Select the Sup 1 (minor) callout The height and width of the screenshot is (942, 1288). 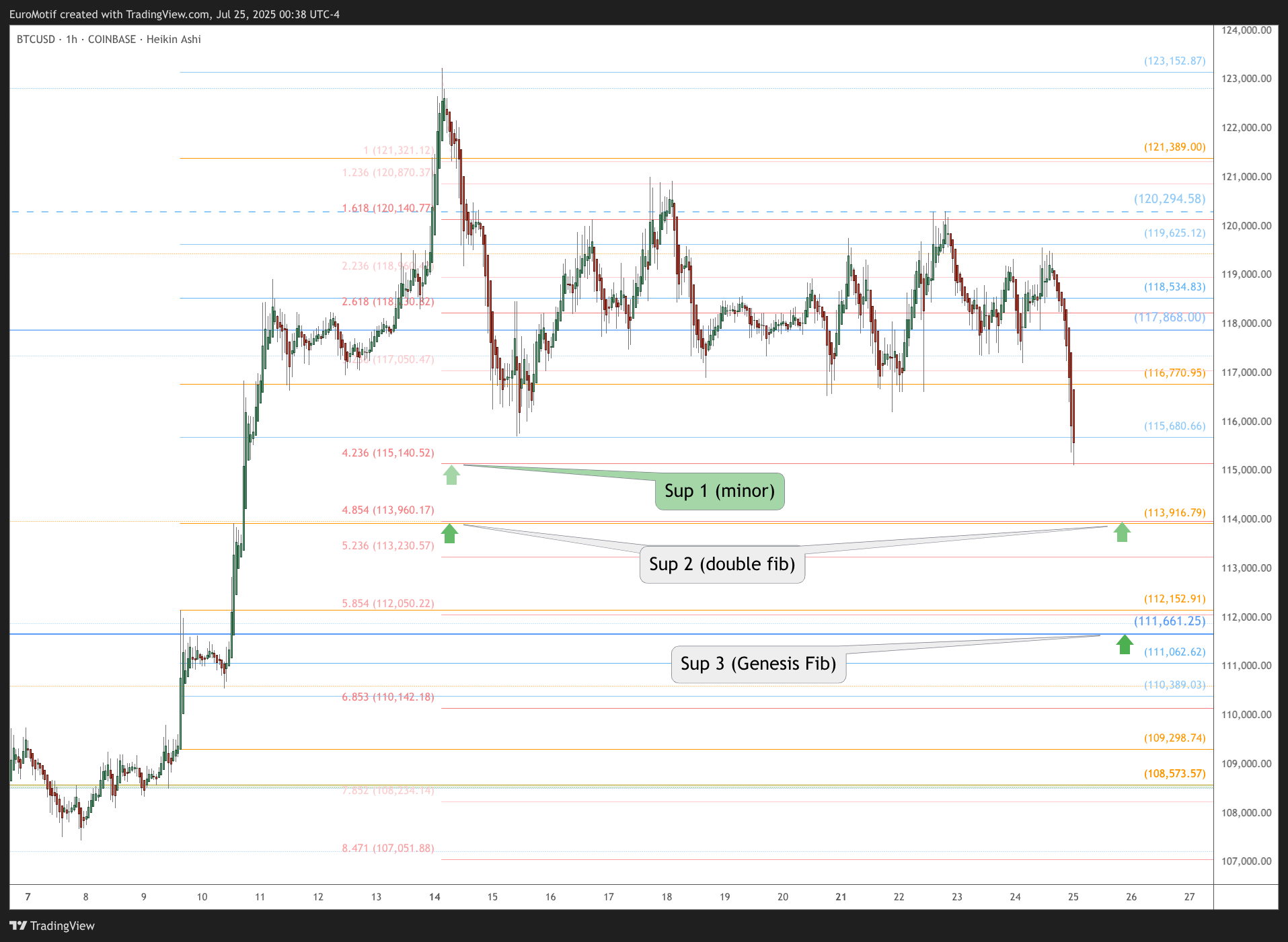(720, 492)
